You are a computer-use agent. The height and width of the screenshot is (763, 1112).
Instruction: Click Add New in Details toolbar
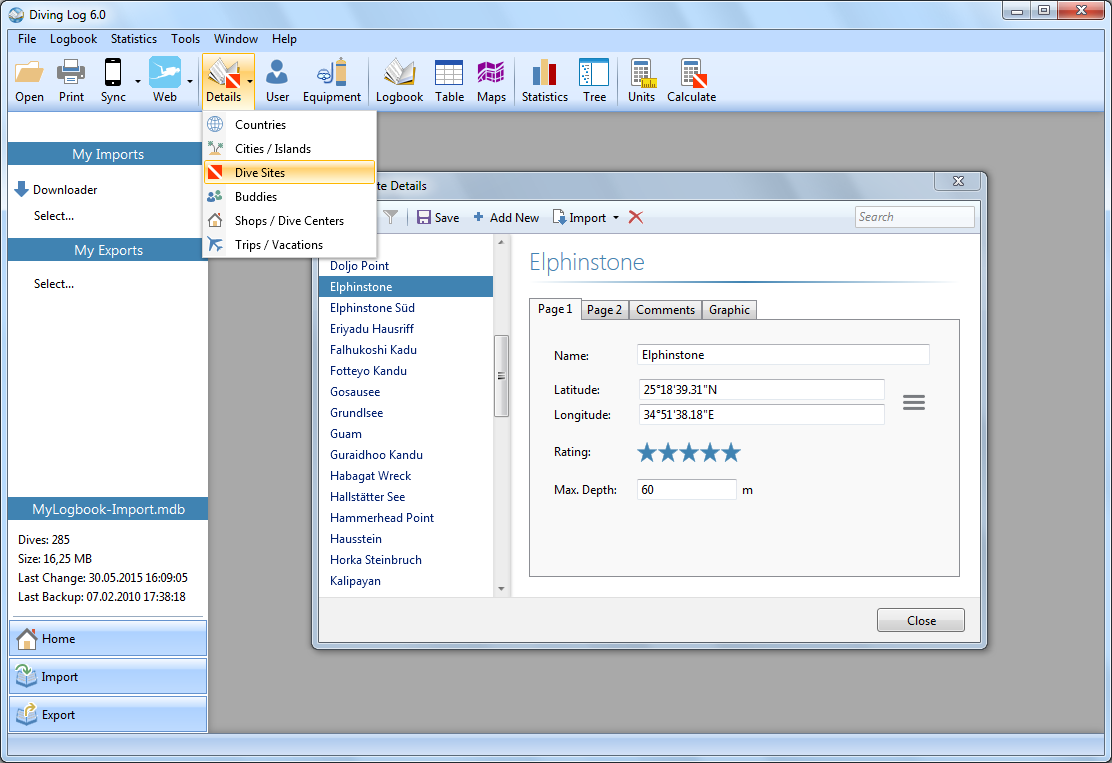pos(506,218)
